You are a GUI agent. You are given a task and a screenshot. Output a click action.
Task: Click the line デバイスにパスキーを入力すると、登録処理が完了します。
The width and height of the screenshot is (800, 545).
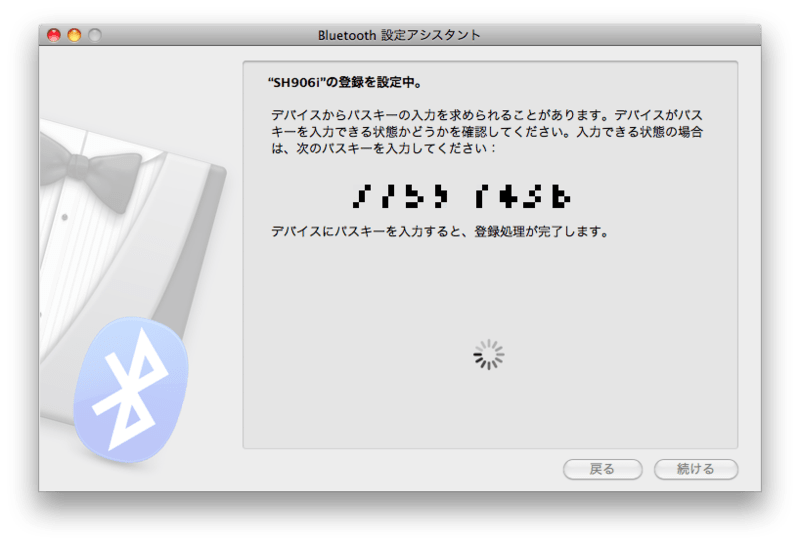pos(440,232)
